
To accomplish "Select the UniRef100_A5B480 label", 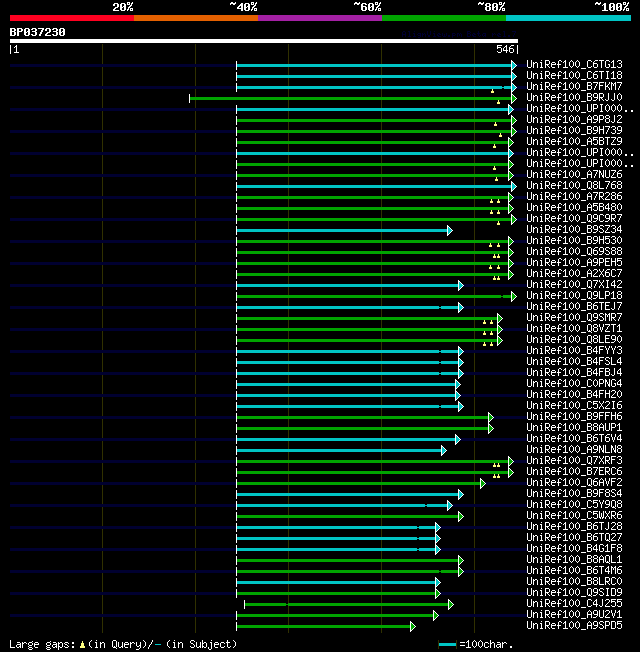I will click(x=574, y=207).
